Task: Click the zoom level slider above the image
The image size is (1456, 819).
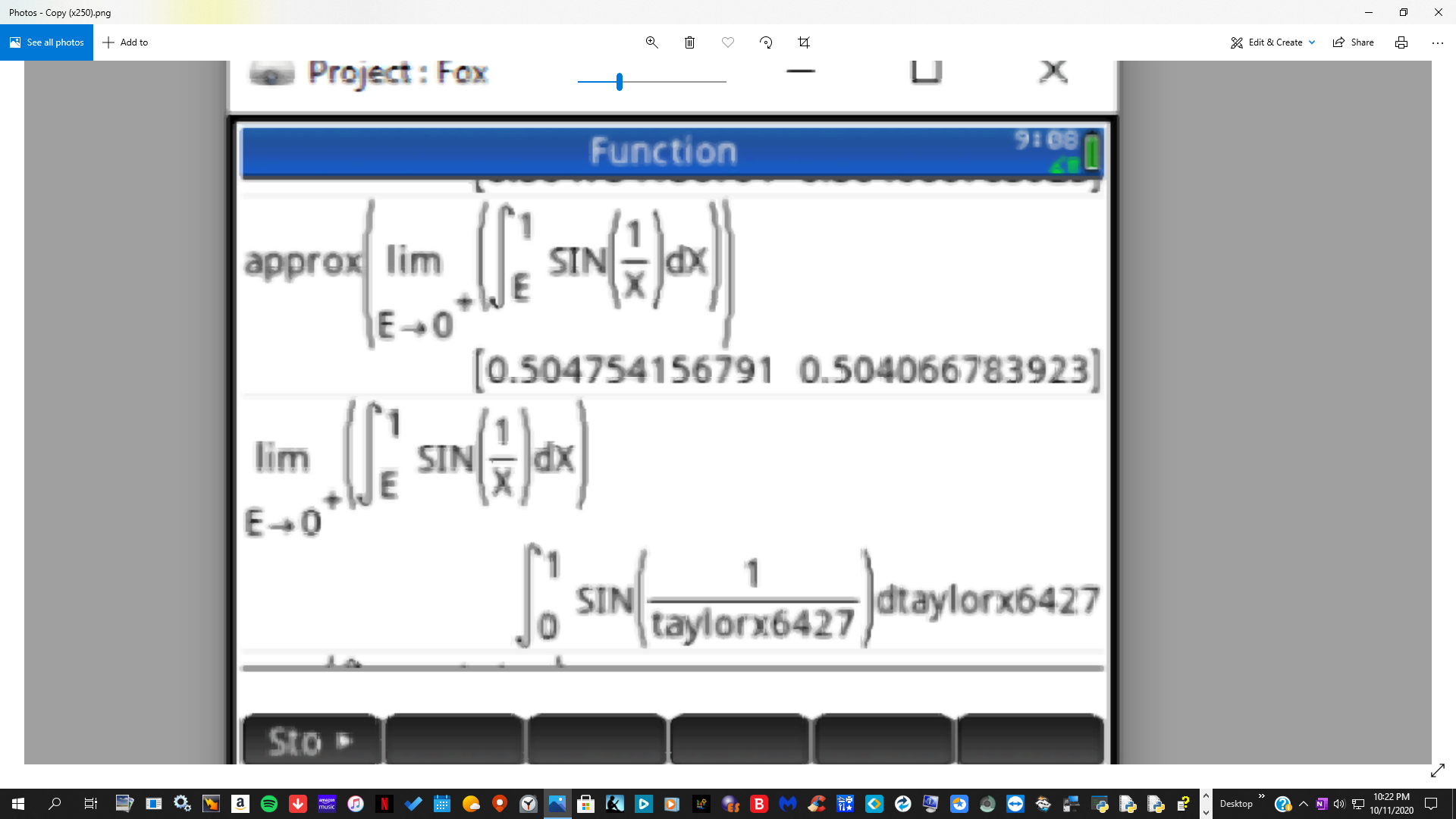Action: click(x=620, y=82)
